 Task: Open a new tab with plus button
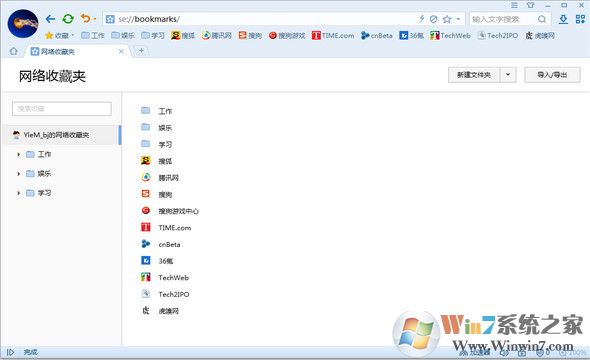(141, 50)
